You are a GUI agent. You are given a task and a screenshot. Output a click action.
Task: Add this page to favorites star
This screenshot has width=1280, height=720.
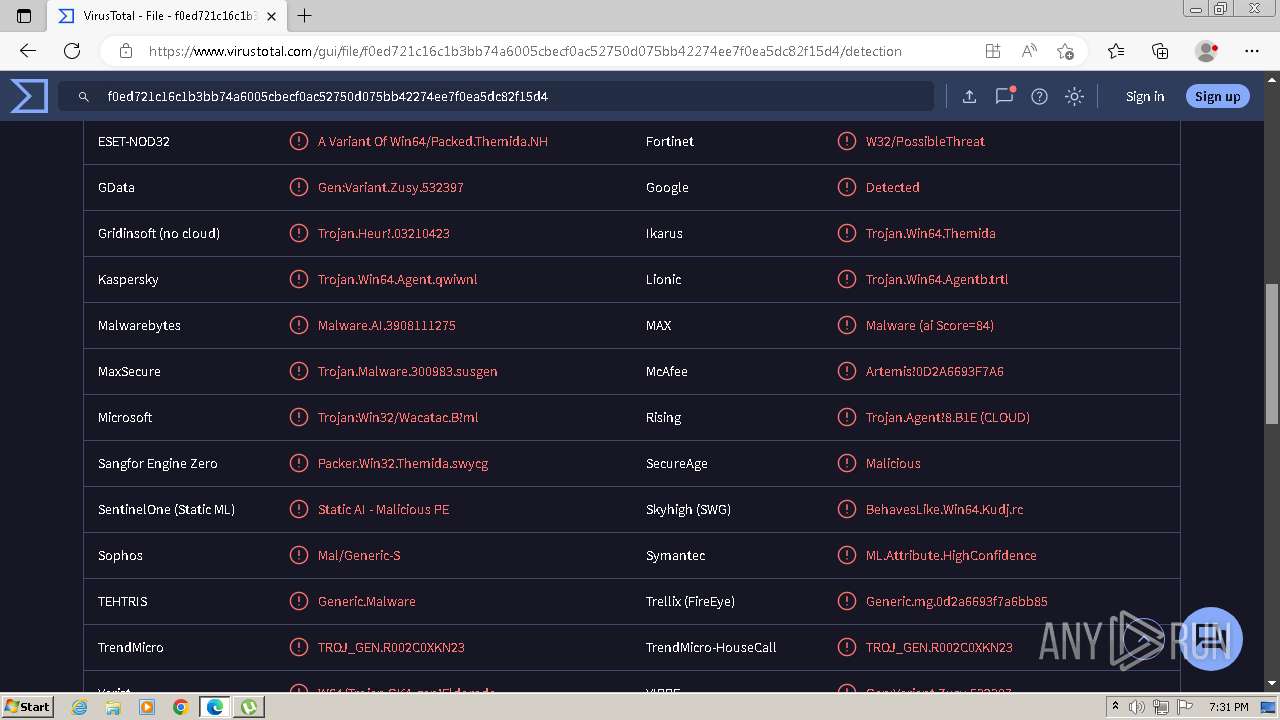[1065, 51]
